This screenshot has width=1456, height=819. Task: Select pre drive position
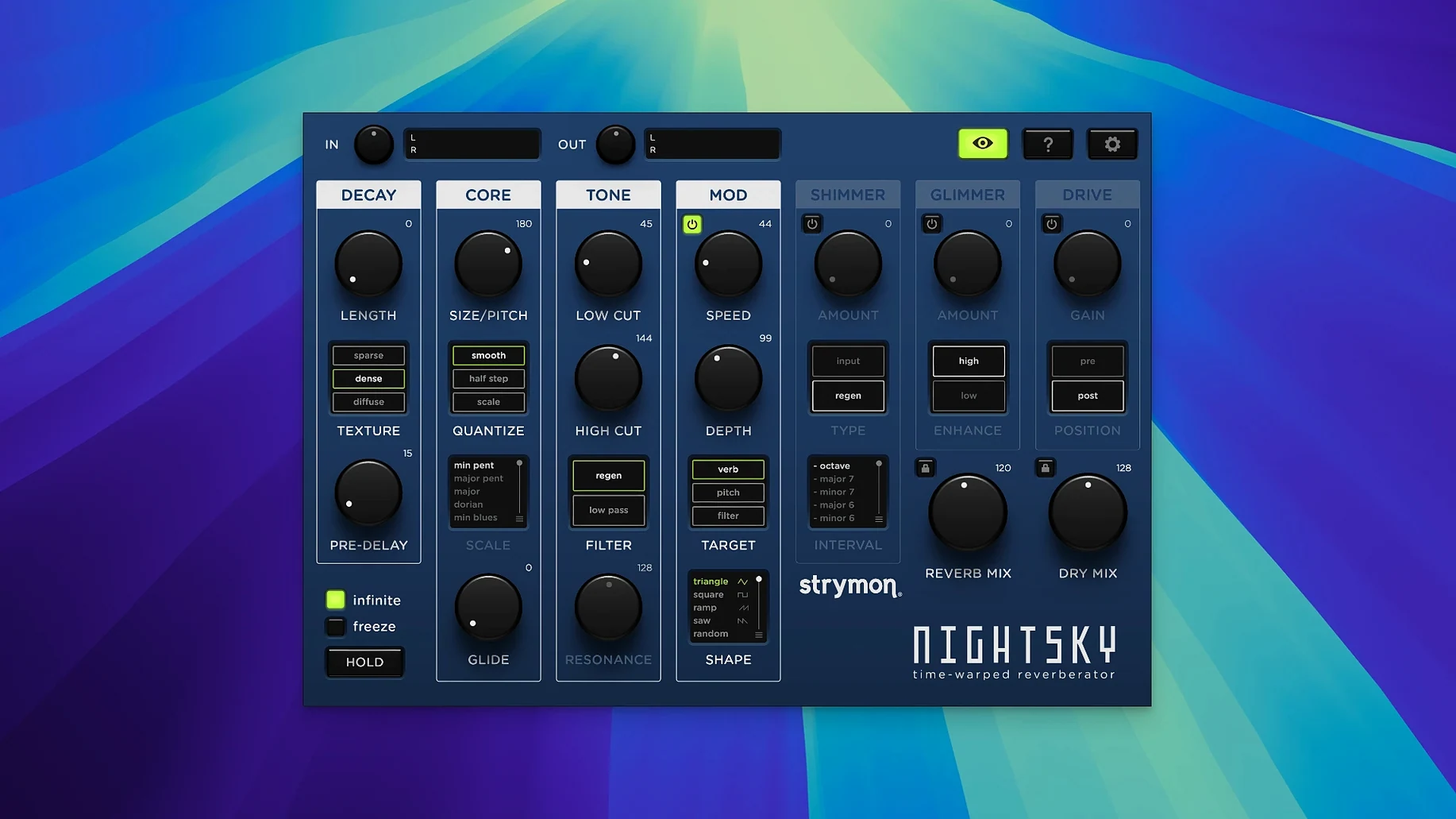click(1088, 361)
